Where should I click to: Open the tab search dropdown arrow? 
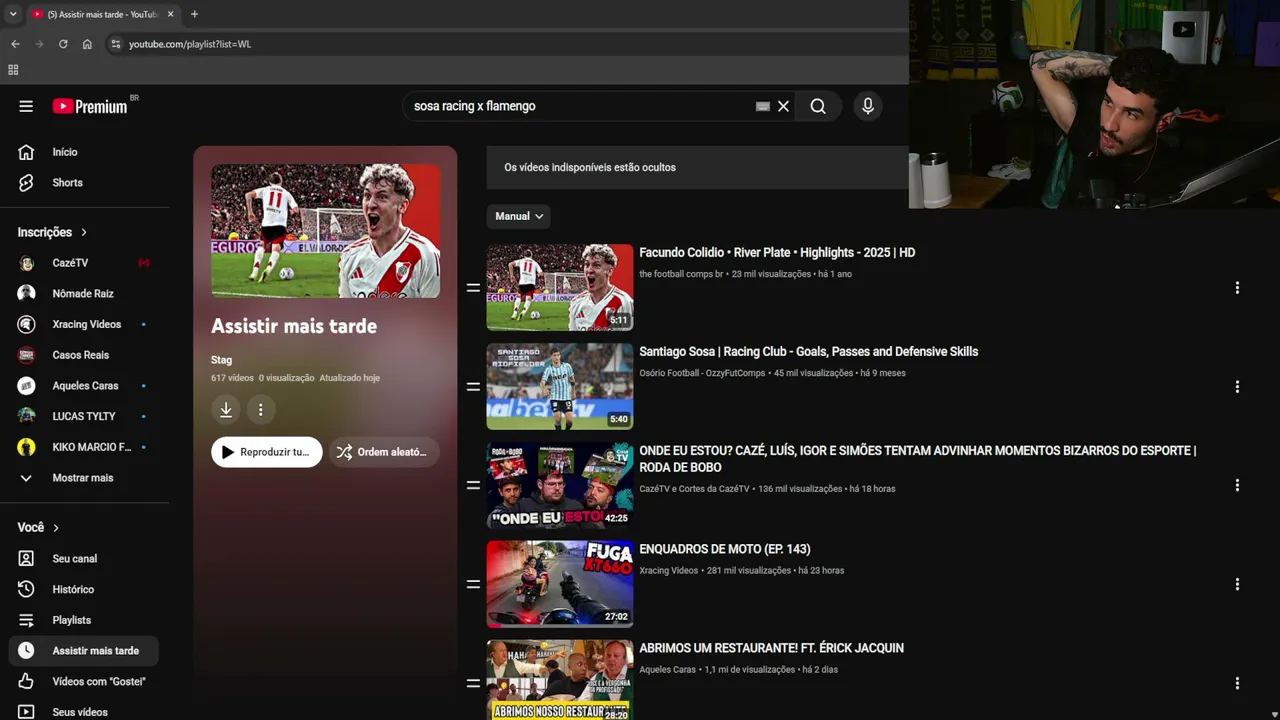pyautogui.click(x=13, y=14)
